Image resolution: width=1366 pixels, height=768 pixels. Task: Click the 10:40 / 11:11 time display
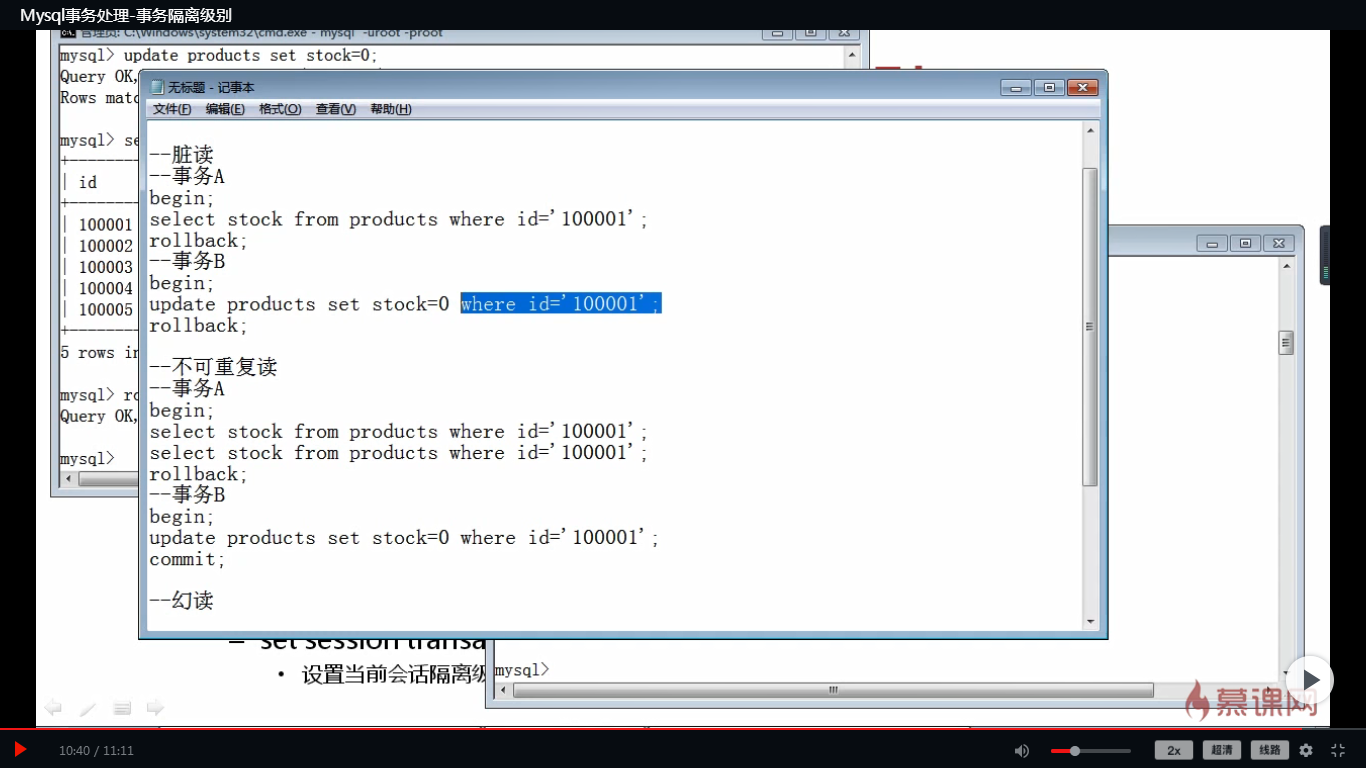96,751
